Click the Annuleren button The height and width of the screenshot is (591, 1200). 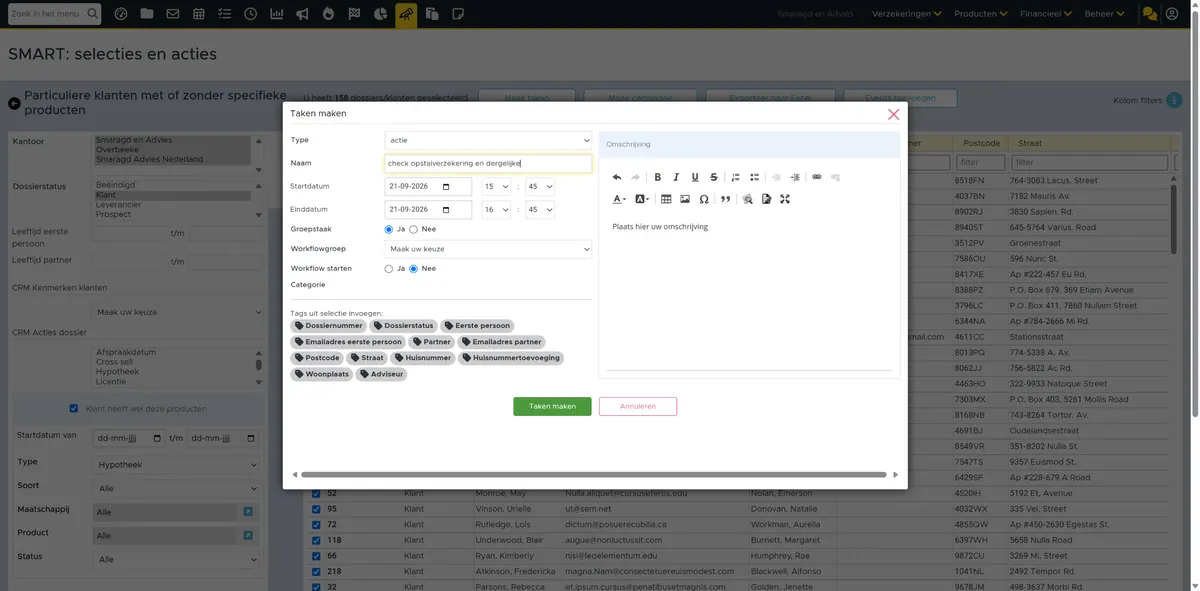638,407
